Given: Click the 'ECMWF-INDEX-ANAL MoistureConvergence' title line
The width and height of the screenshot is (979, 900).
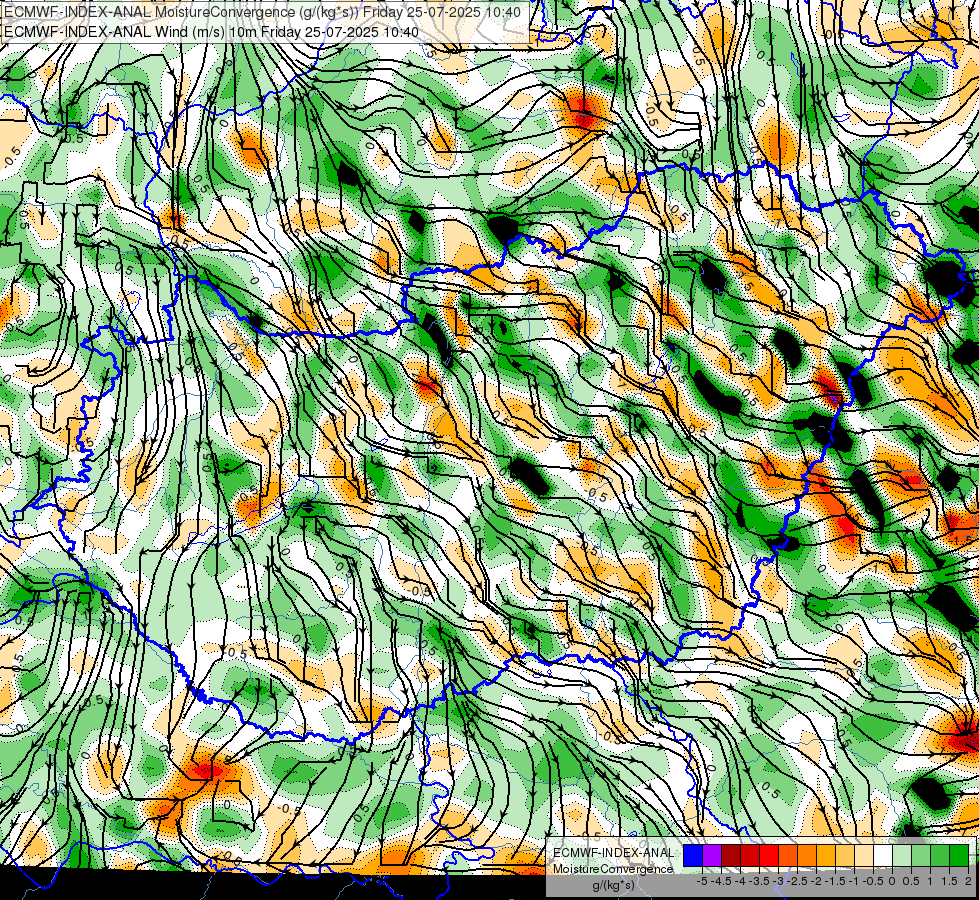Looking at the screenshot, I should coord(262,12).
